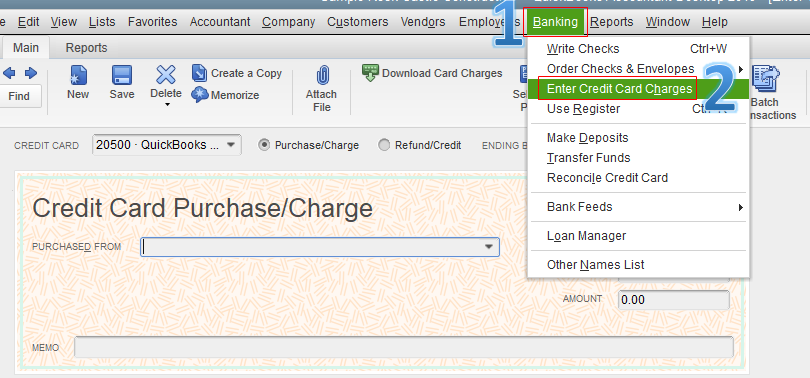Choose Write Checks from Banking menu

(x=638, y=49)
